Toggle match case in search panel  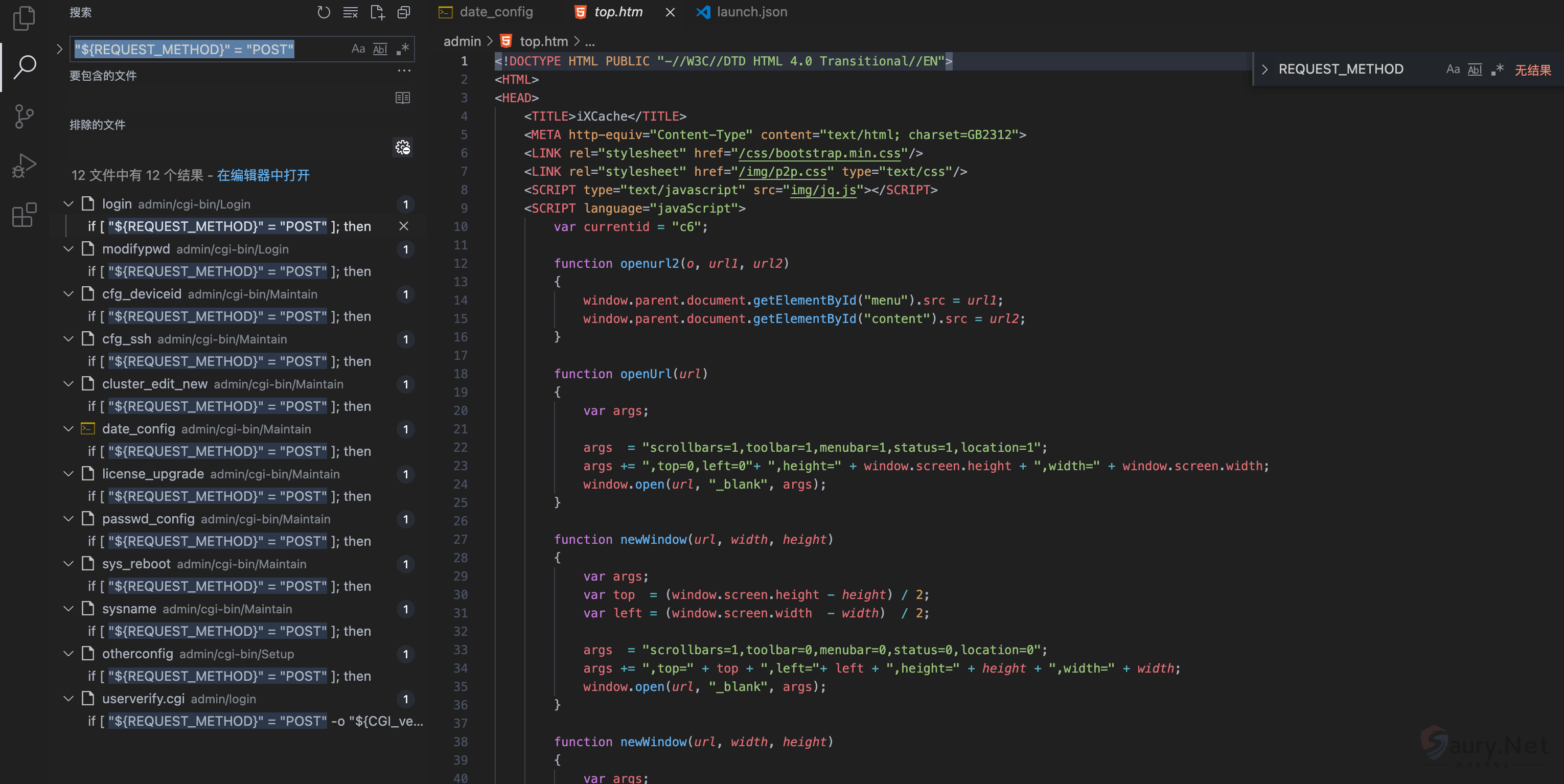click(x=358, y=49)
